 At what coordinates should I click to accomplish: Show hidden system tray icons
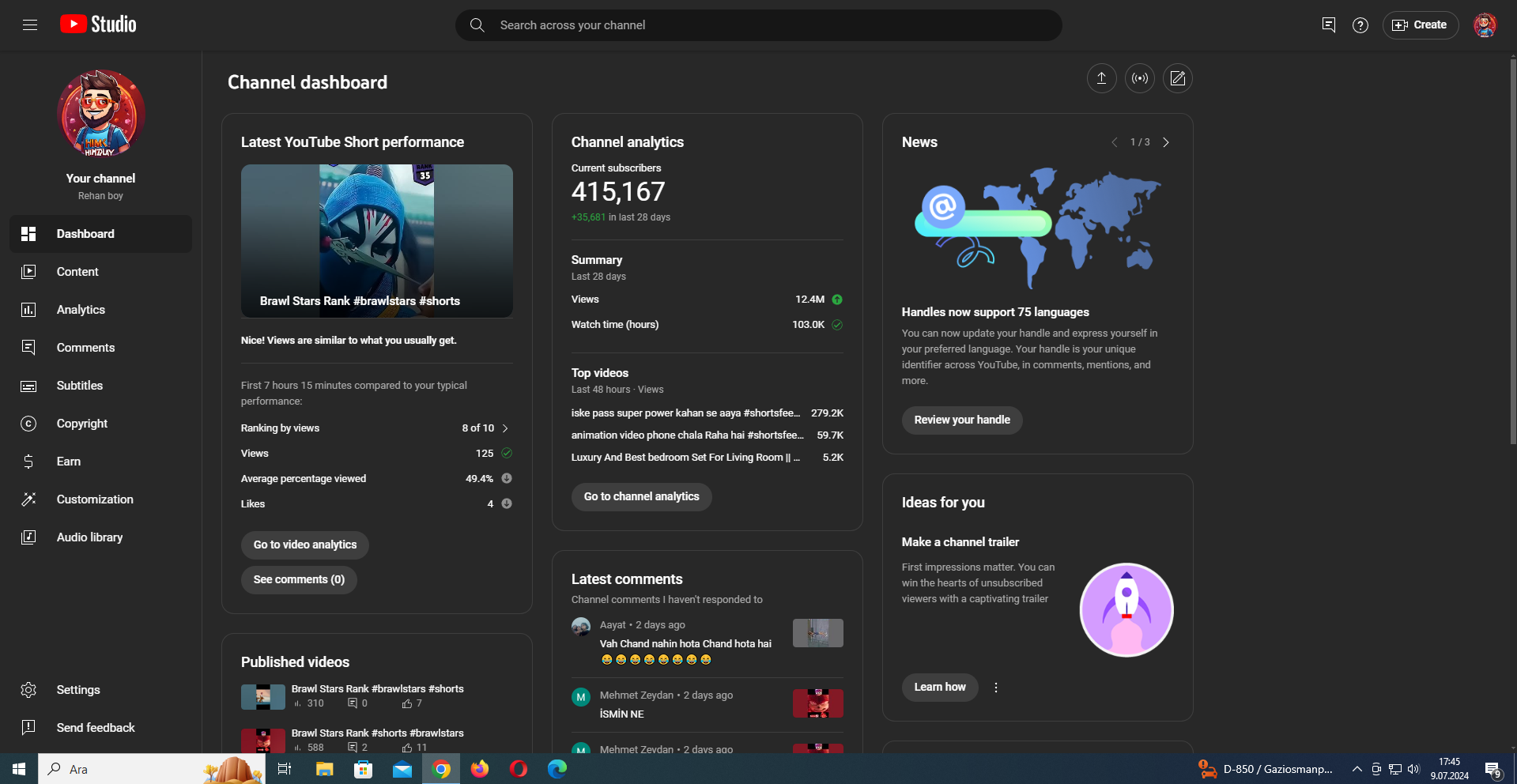(1357, 769)
